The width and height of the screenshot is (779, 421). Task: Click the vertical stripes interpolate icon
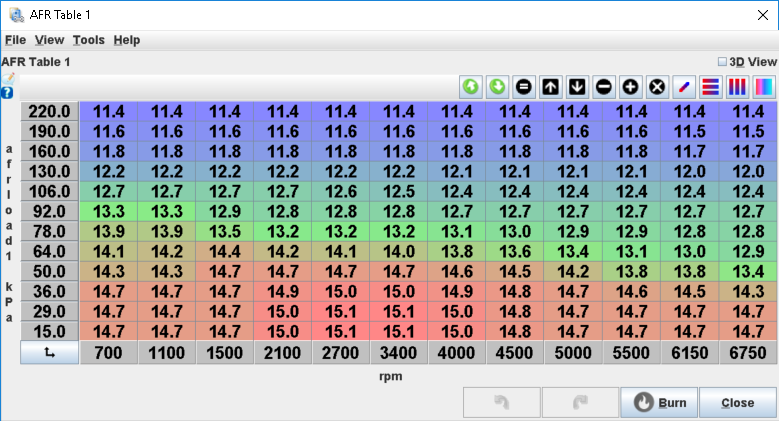pyautogui.click(x=737, y=87)
